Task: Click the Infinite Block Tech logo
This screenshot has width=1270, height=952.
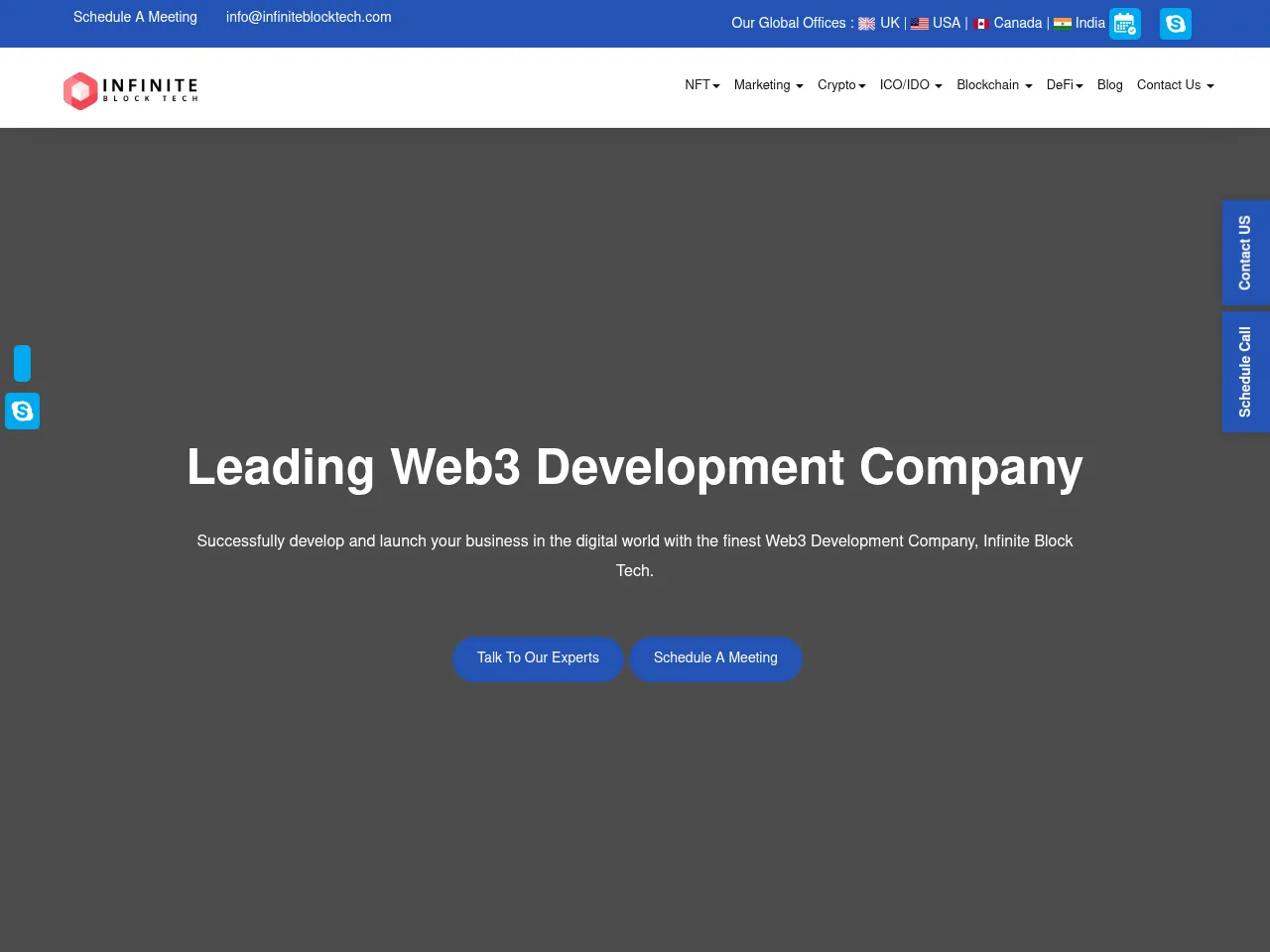Action: tap(131, 90)
